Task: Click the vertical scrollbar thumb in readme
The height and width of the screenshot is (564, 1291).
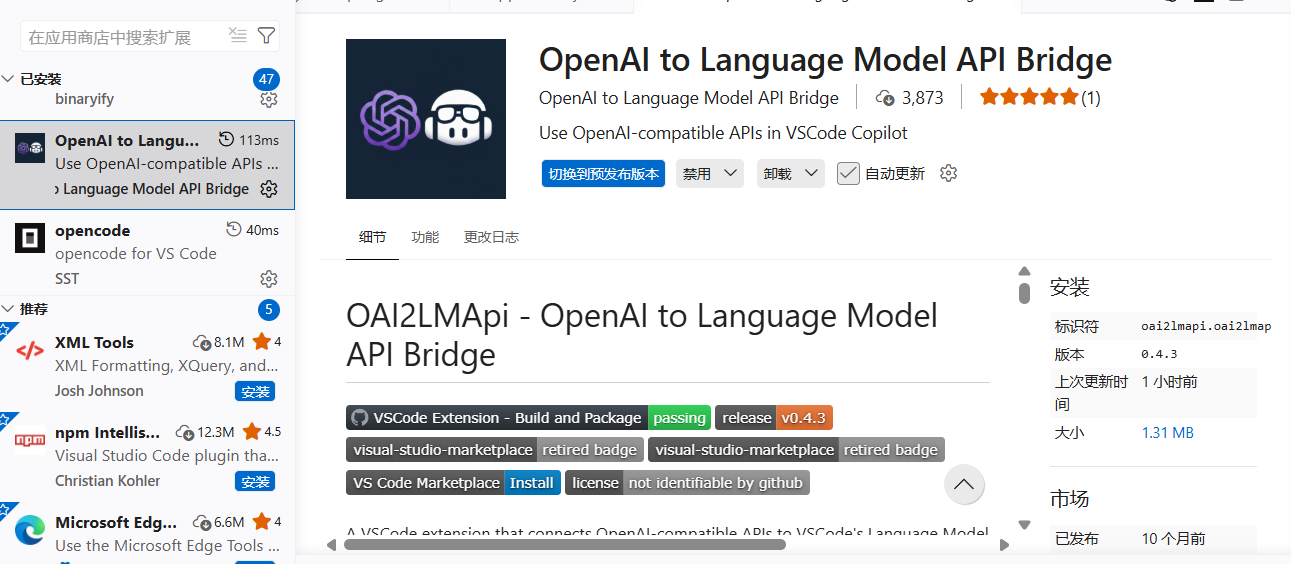Action: click(x=1024, y=293)
